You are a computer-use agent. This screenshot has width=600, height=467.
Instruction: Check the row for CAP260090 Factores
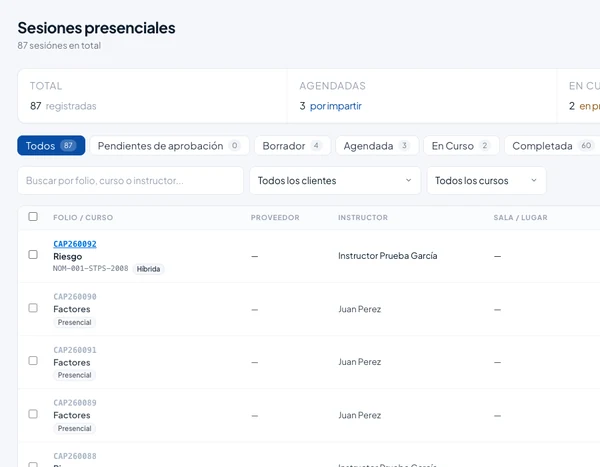[x=33, y=308]
